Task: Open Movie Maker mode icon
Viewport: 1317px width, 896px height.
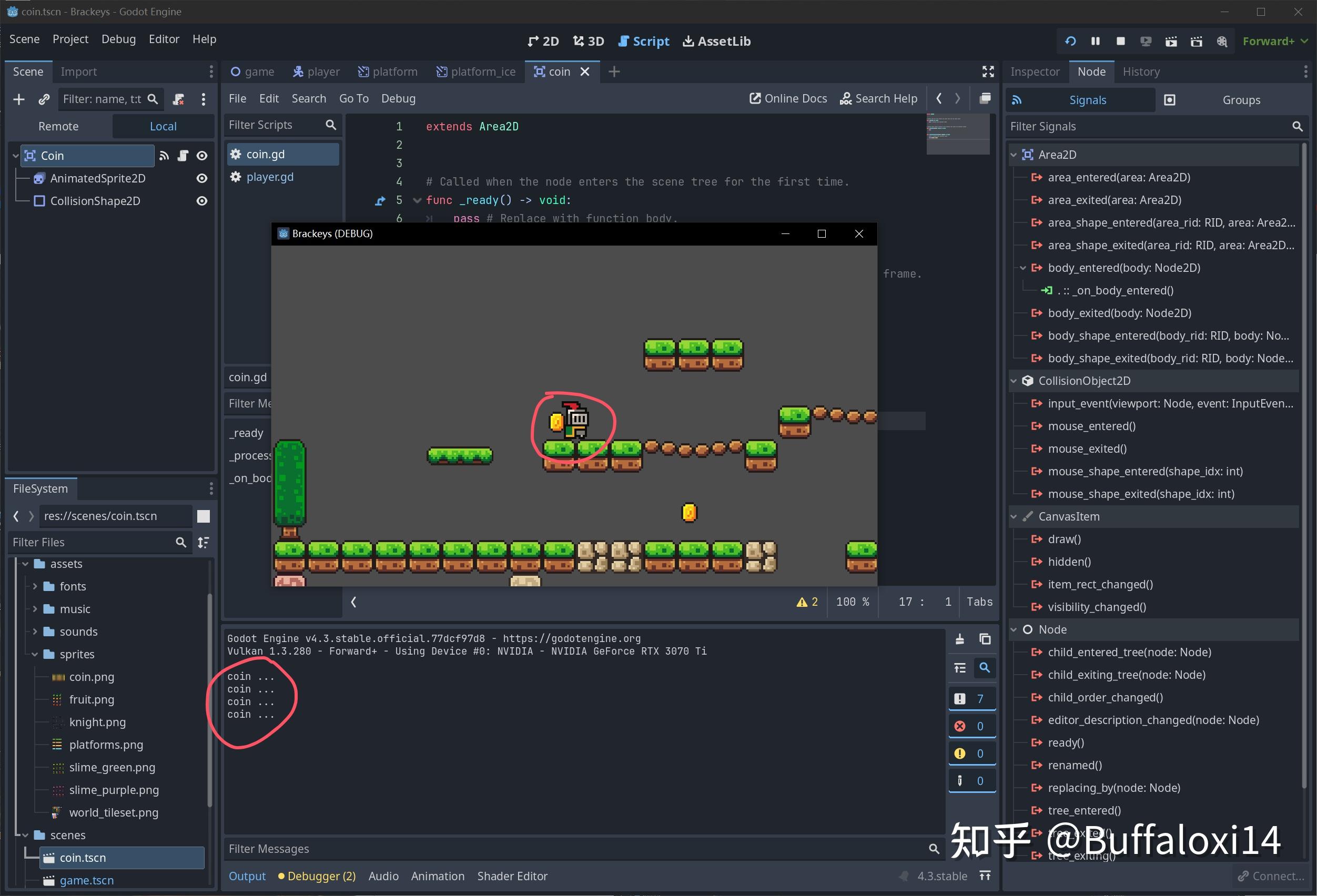Action: pos(1222,42)
